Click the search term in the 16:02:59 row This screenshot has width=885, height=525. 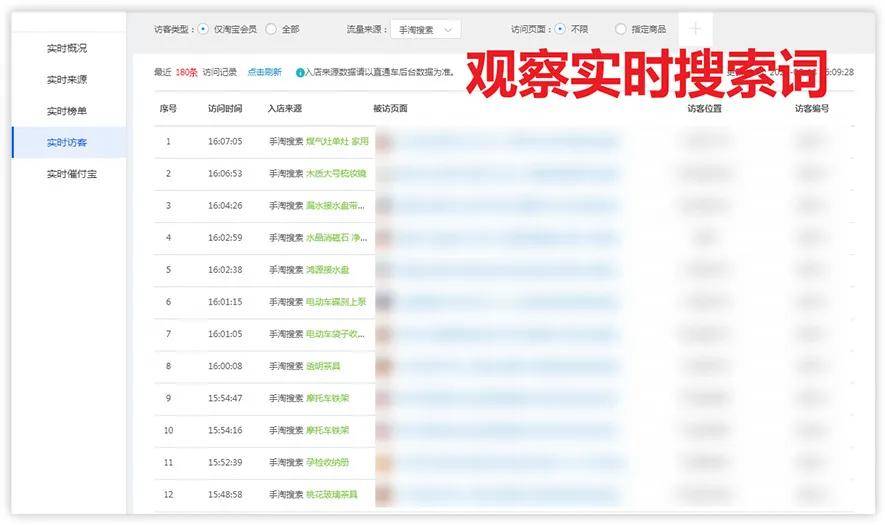[x=336, y=238]
